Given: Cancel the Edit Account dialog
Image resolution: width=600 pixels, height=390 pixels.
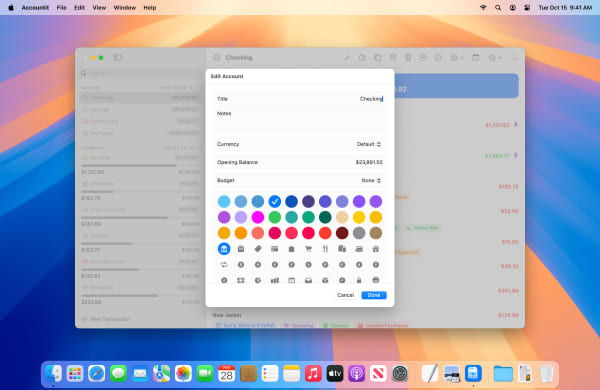Looking at the screenshot, I should (346, 295).
